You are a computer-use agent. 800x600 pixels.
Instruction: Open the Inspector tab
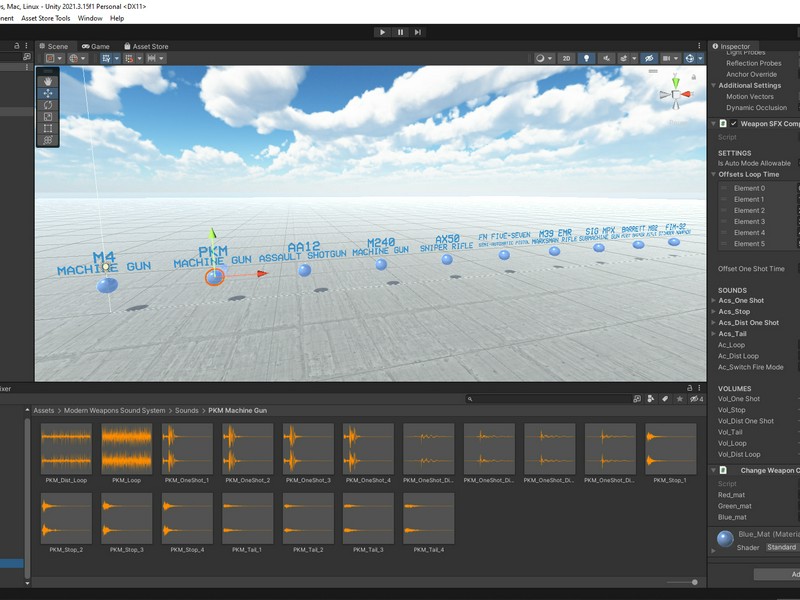(731, 46)
